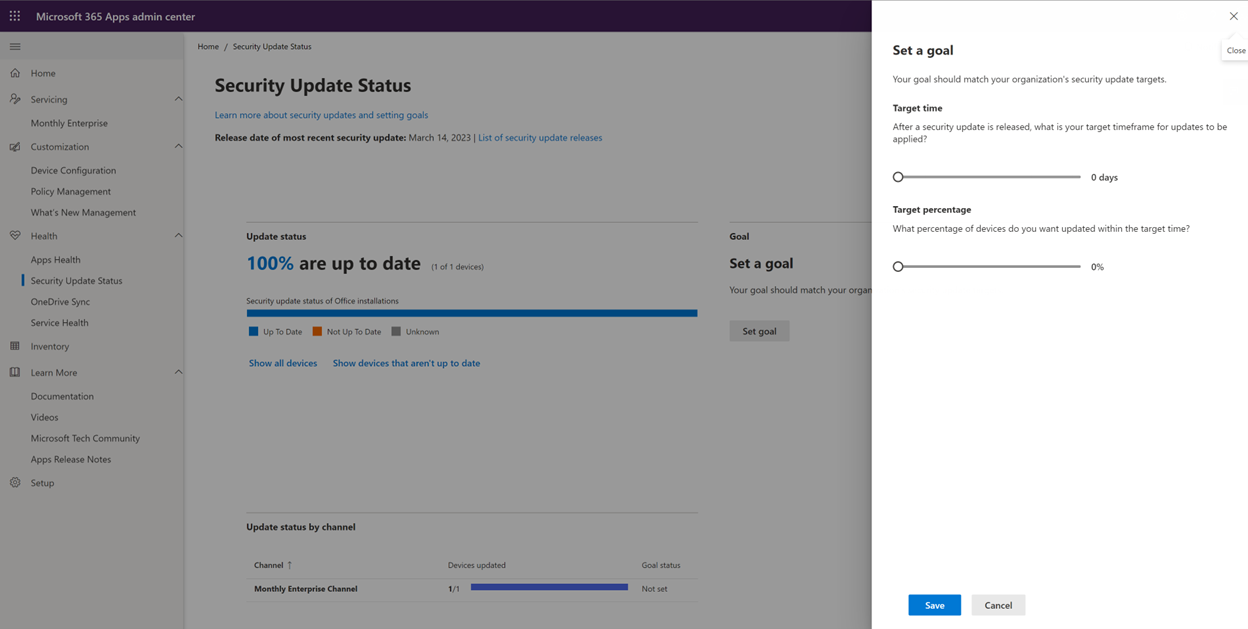Collapse the sidebar with the hamburger icon

(x=14, y=46)
